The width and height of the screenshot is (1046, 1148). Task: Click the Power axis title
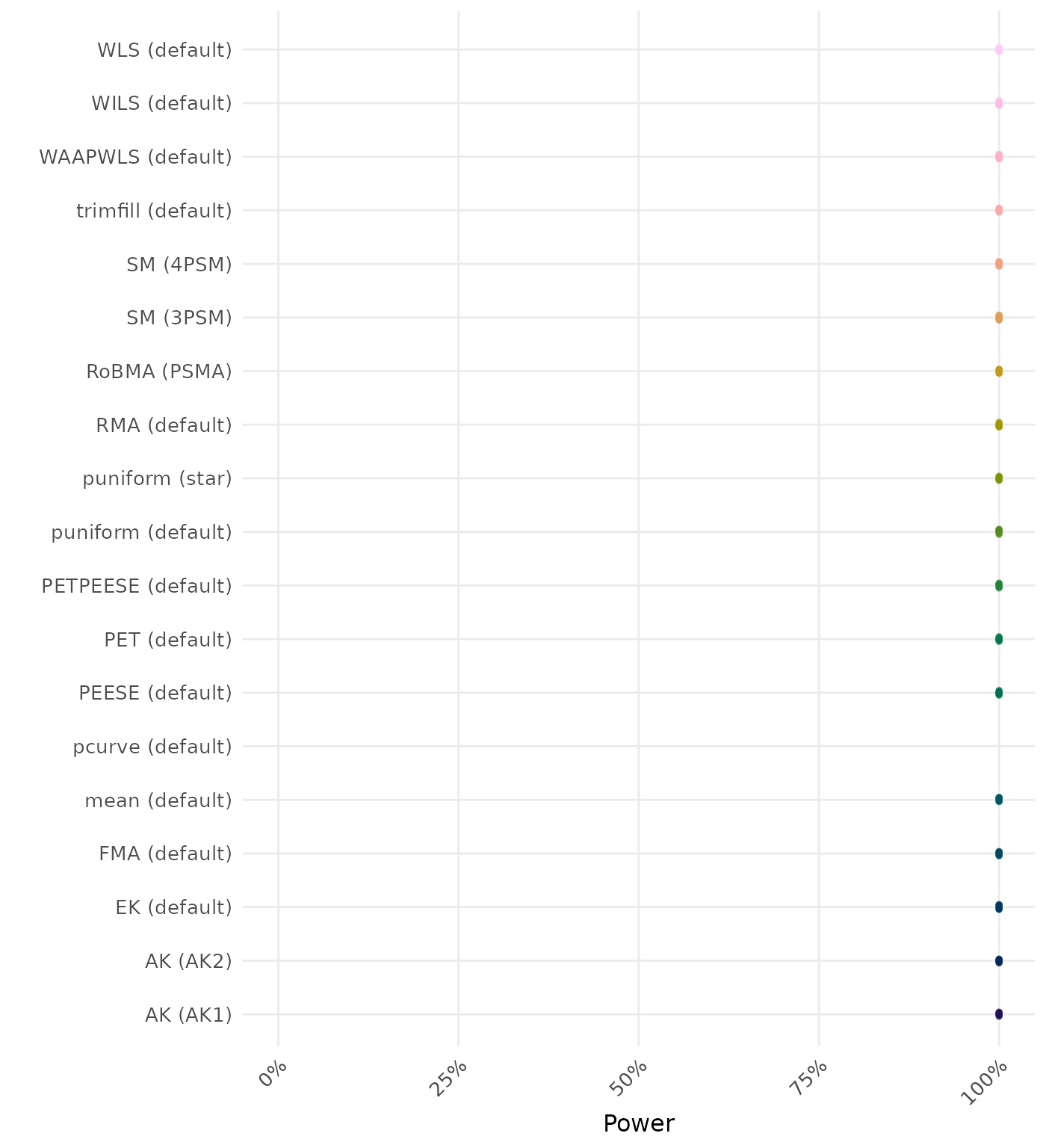point(638,1123)
